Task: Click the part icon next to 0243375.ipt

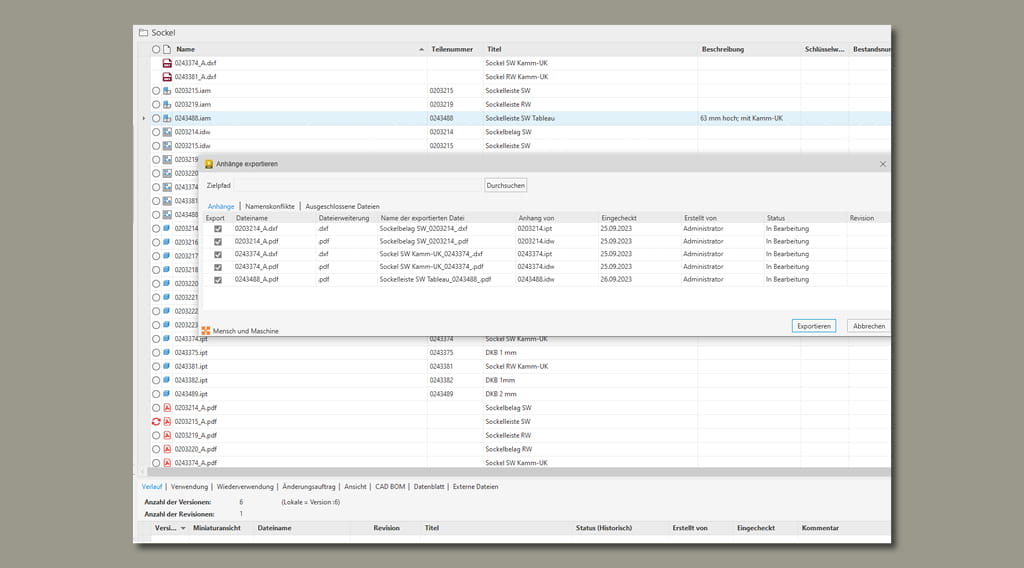Action: coord(167,353)
